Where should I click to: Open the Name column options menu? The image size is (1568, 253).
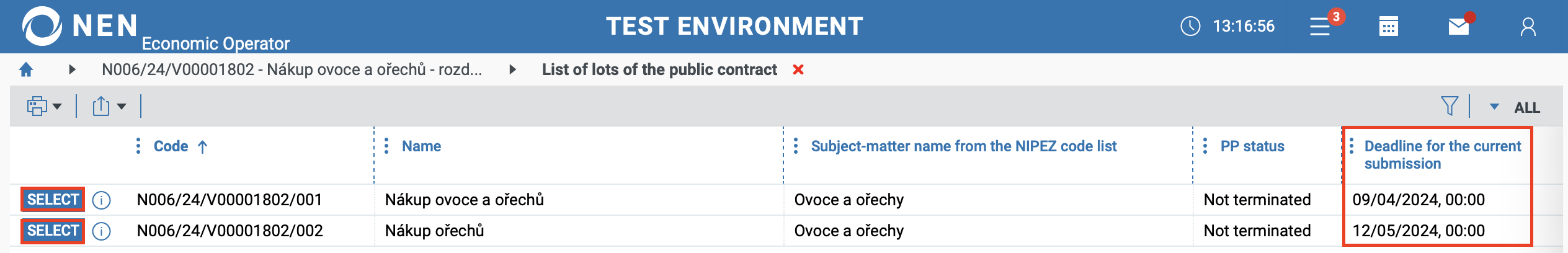click(386, 146)
